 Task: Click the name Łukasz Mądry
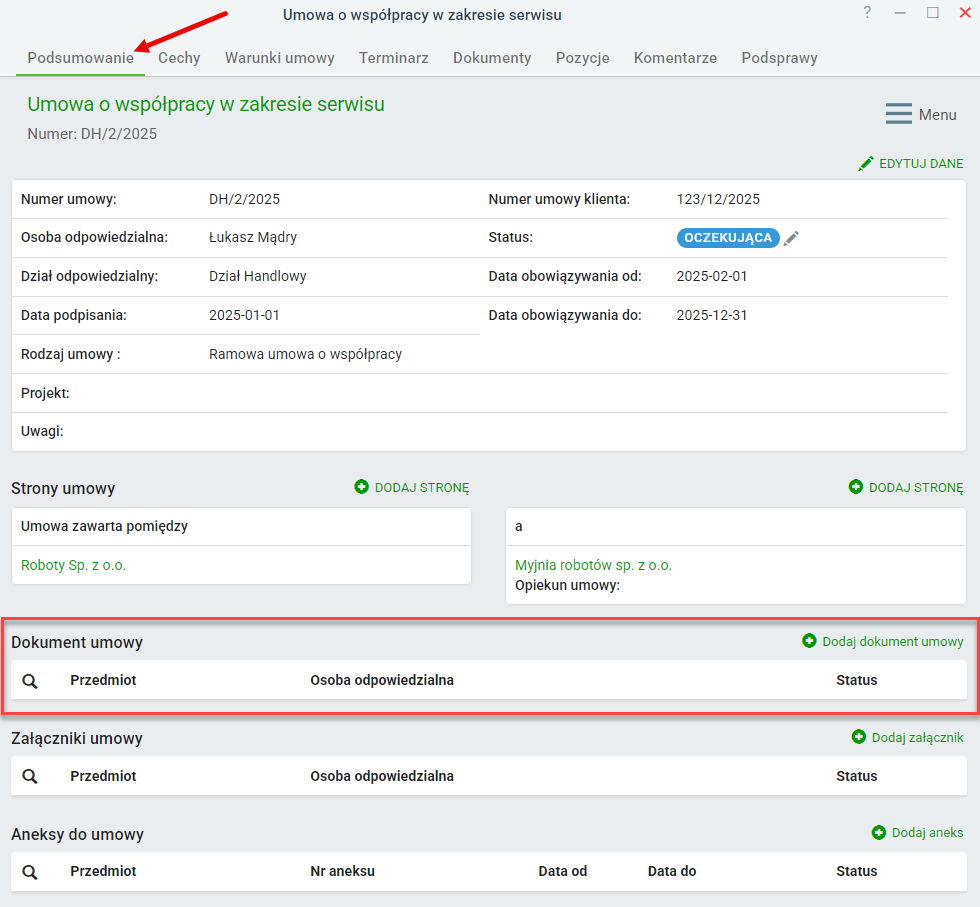click(x=252, y=238)
